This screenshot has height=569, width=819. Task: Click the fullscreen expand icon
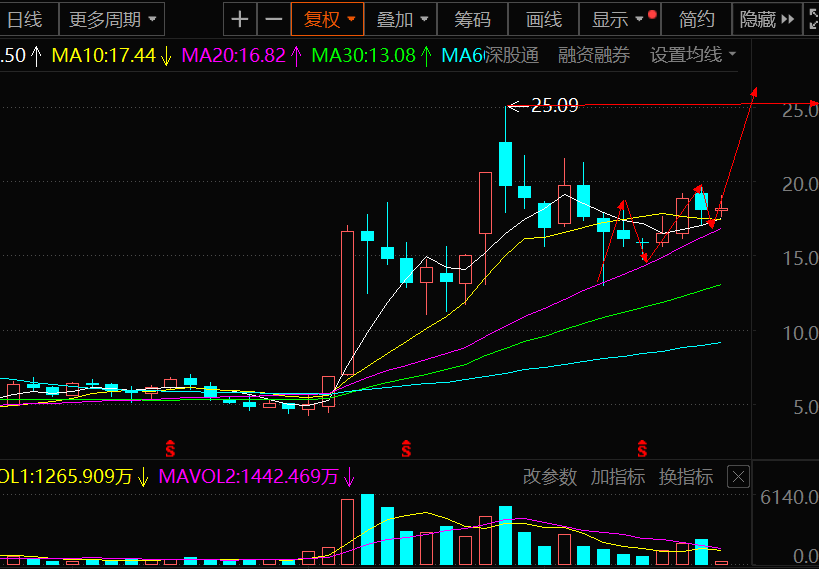[813, 20]
